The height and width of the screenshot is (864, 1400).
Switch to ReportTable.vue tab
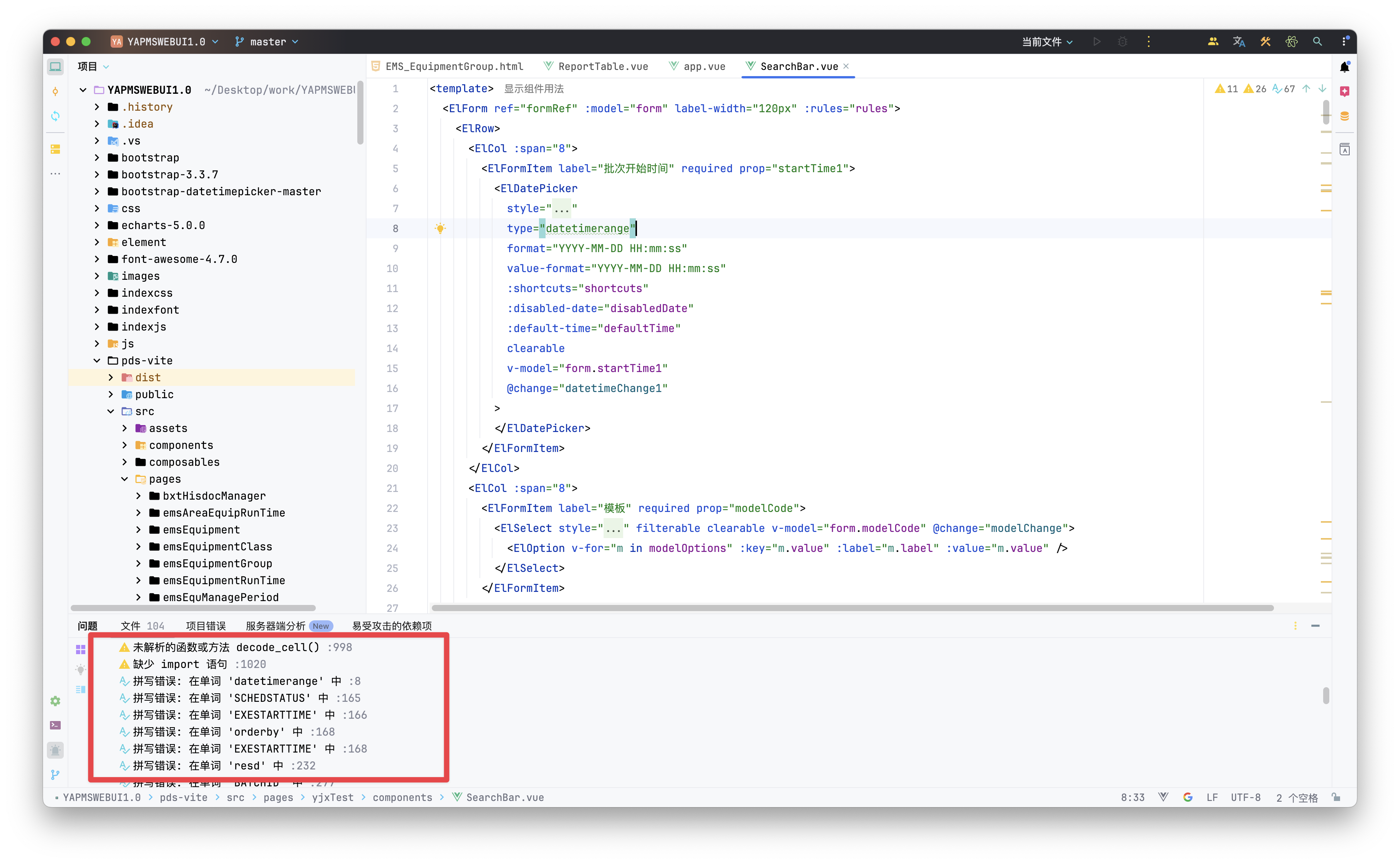click(596, 66)
